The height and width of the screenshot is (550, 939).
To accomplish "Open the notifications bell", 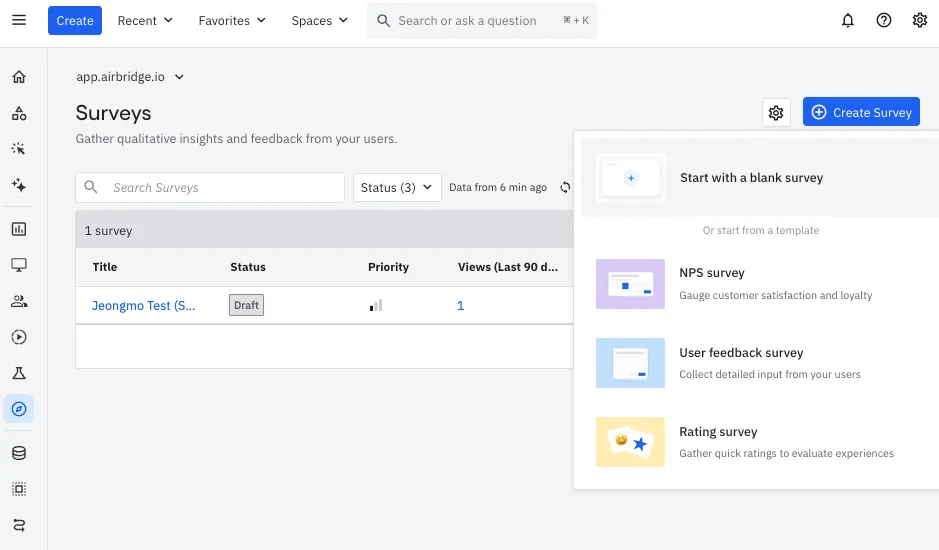I will click(847, 20).
